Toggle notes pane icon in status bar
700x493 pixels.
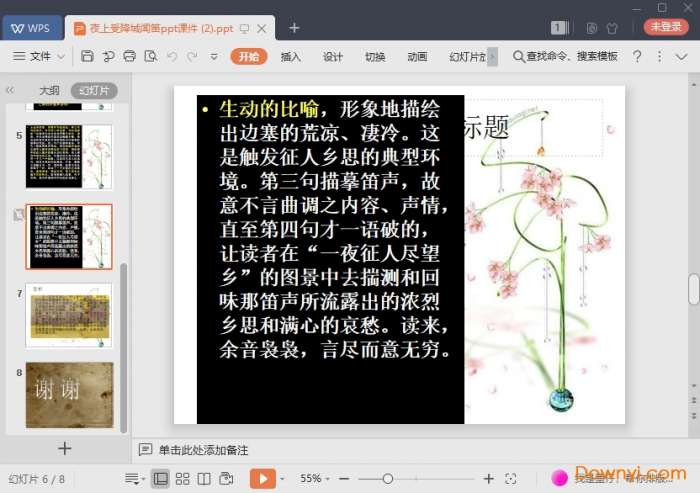[x=132, y=479]
